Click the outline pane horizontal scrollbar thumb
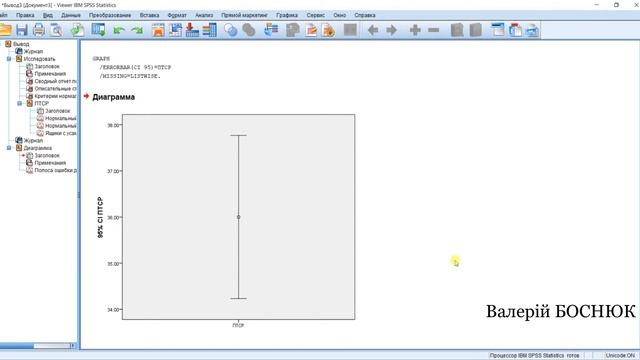 point(17,346)
